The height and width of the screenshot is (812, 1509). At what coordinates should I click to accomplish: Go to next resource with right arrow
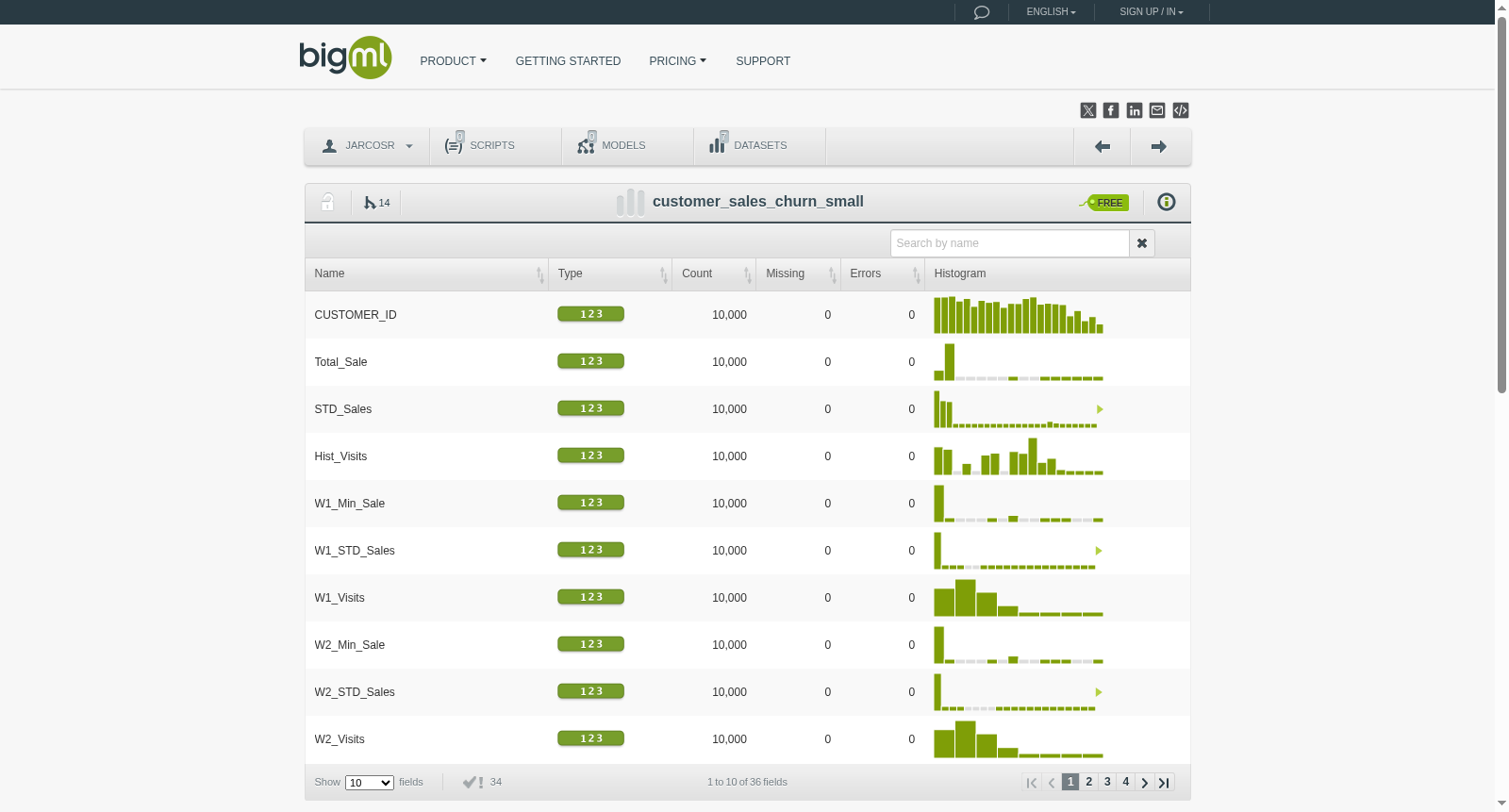click(1160, 146)
